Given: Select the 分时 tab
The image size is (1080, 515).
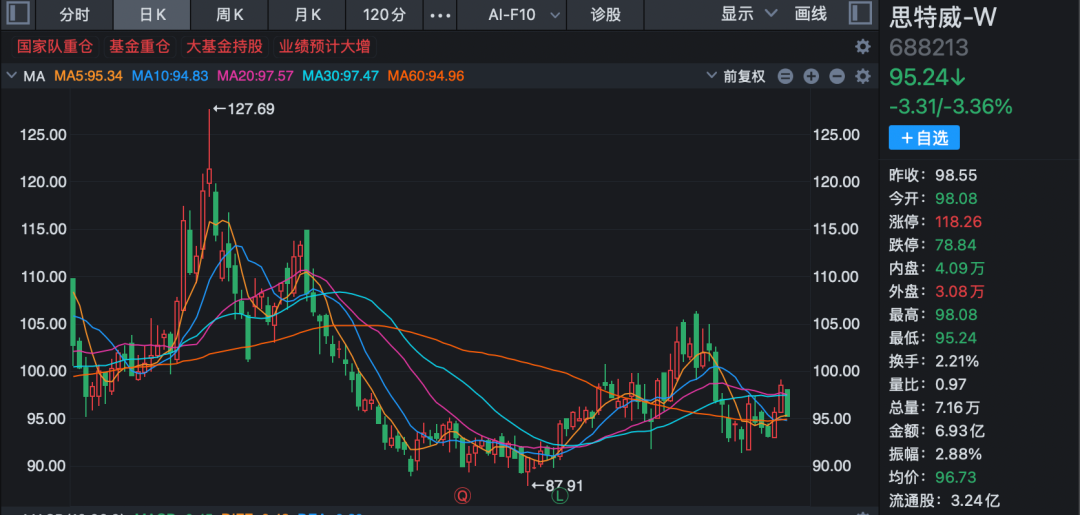Looking at the screenshot, I should 74,15.
